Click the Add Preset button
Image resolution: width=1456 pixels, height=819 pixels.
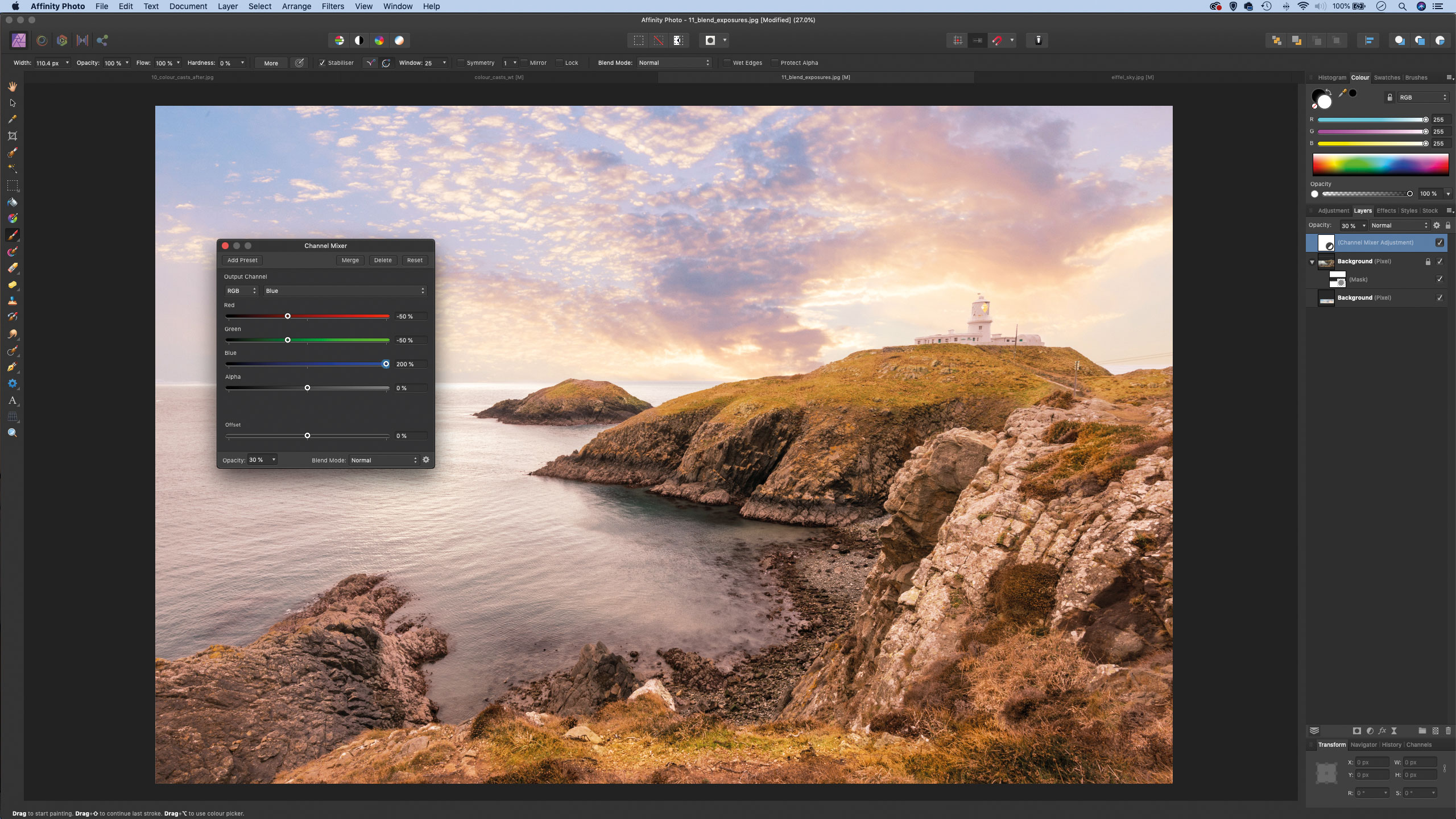coord(242,260)
